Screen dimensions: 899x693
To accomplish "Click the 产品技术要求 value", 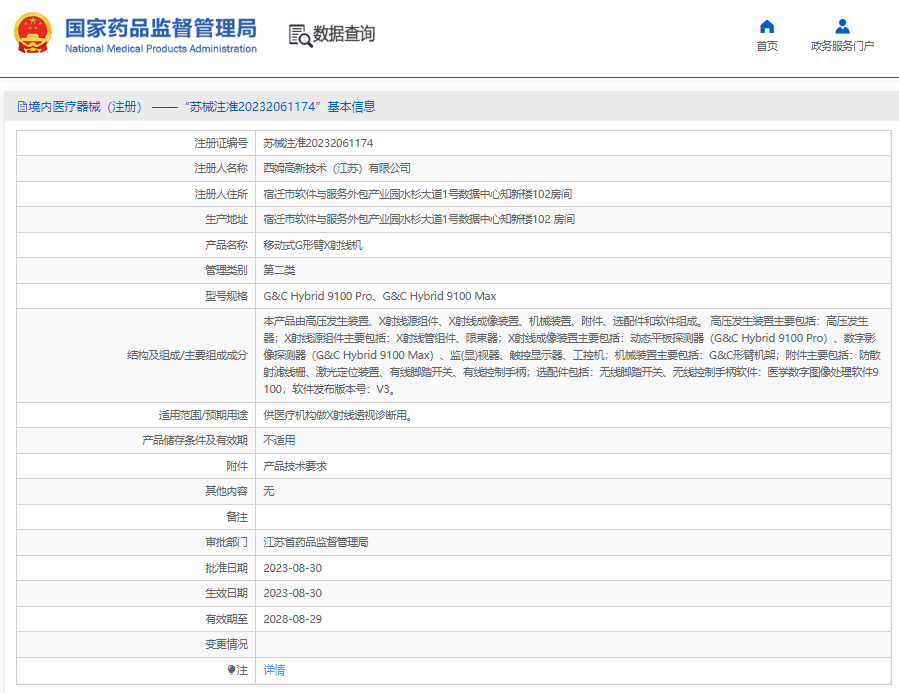I will [295, 466].
